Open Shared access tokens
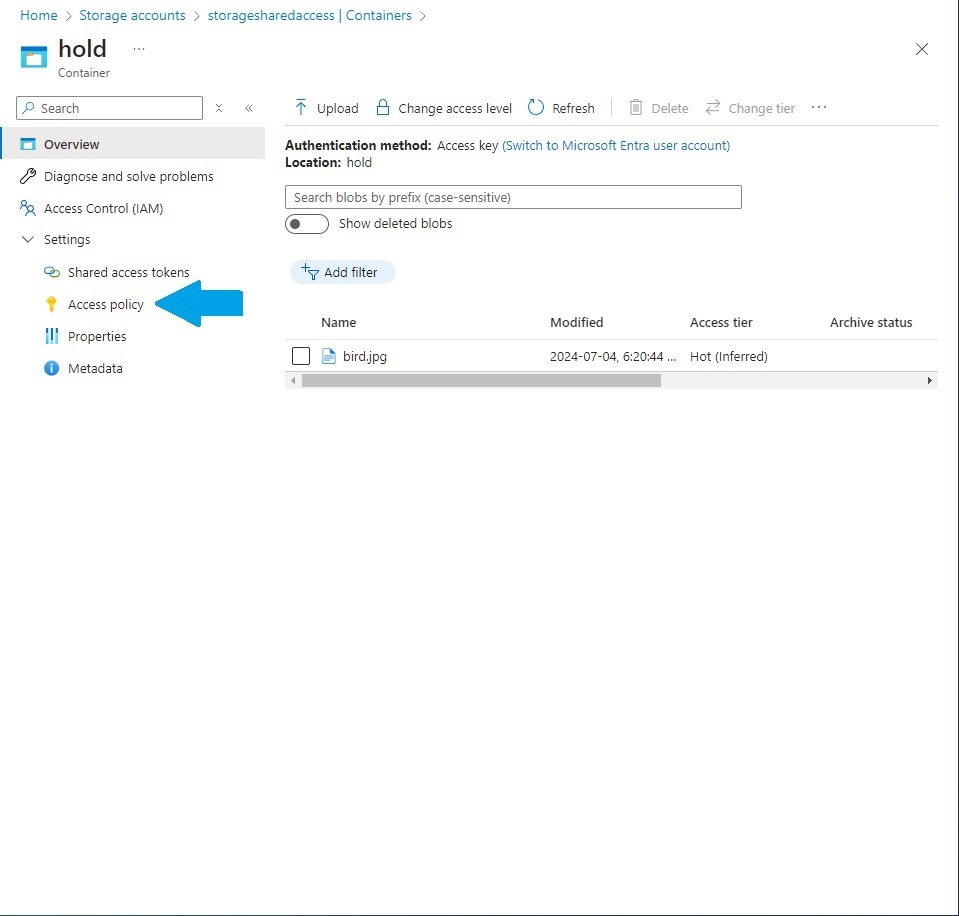Screen dimensions: 959x916 128,272
